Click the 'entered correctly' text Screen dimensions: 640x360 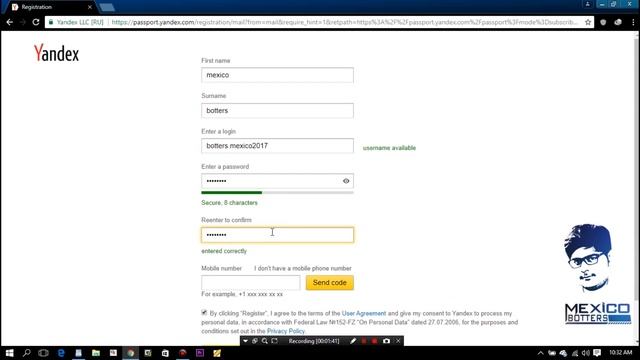pyautogui.click(x=224, y=251)
